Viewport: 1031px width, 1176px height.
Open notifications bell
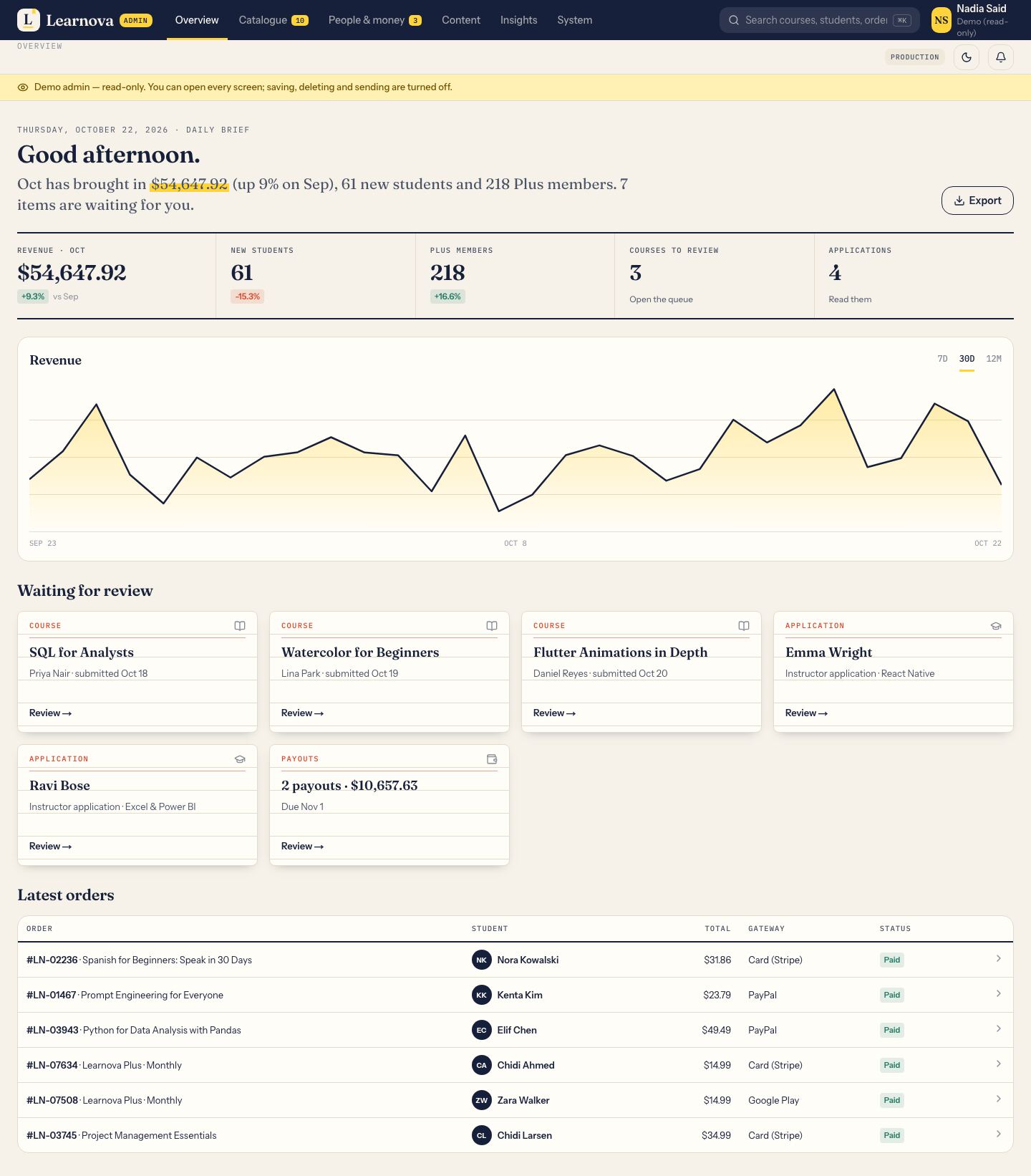coord(1001,57)
